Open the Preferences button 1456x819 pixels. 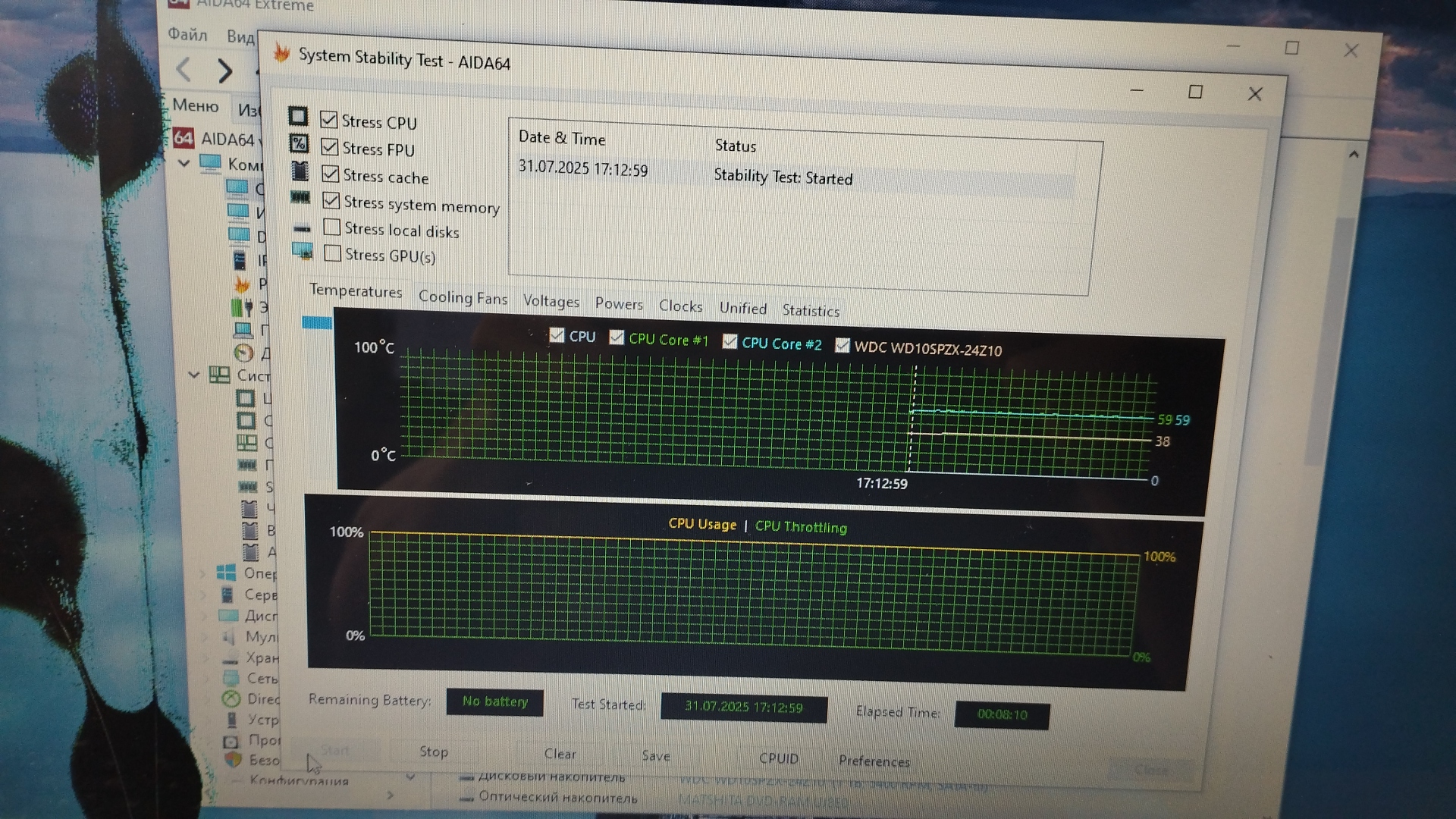874,761
